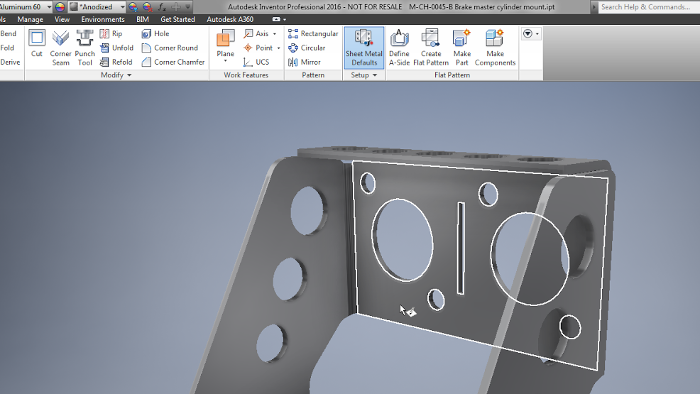The height and width of the screenshot is (394, 700).
Task: Open the Aluminum material dropdown
Action: point(49,7)
